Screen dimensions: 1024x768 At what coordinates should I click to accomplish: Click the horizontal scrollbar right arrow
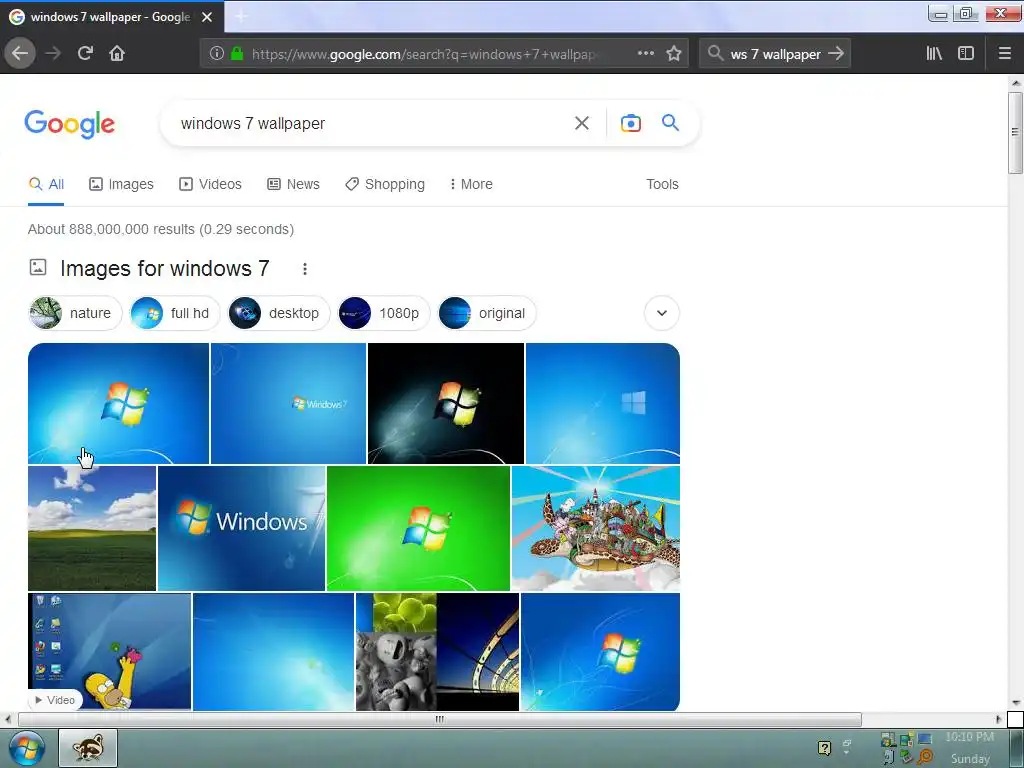(998, 719)
